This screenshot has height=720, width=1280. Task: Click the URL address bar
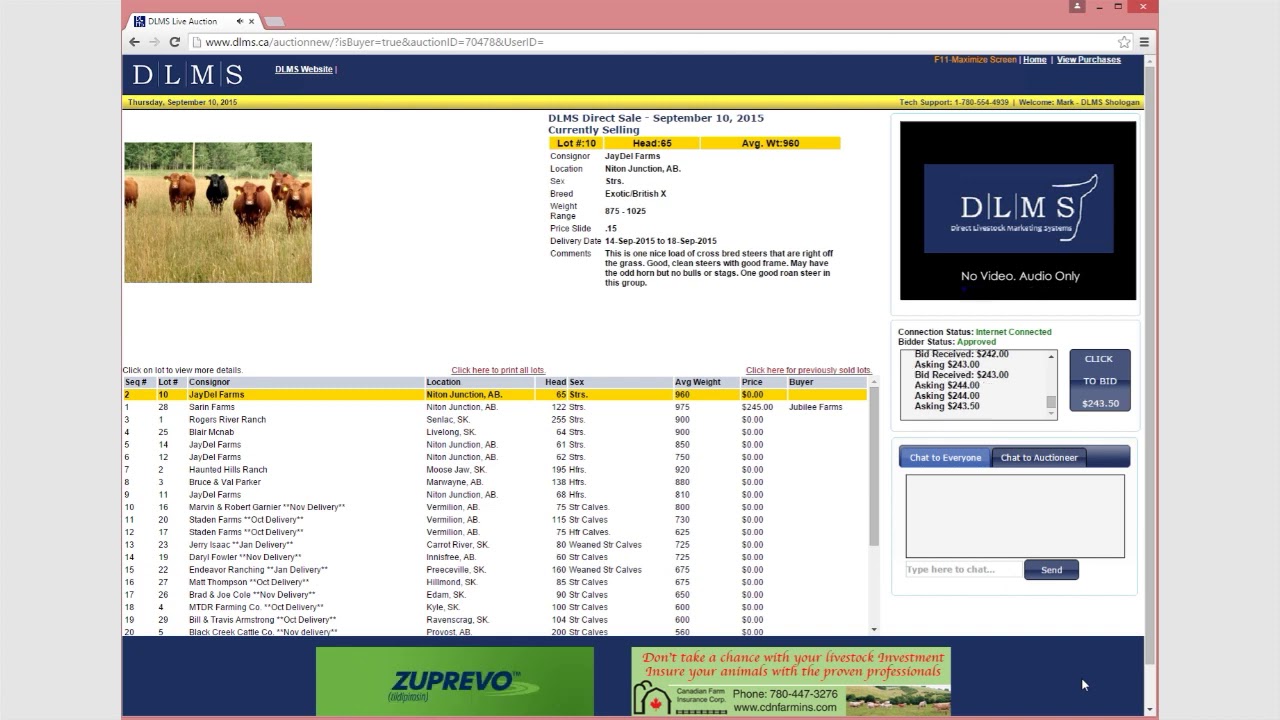pyautogui.click(x=660, y=42)
